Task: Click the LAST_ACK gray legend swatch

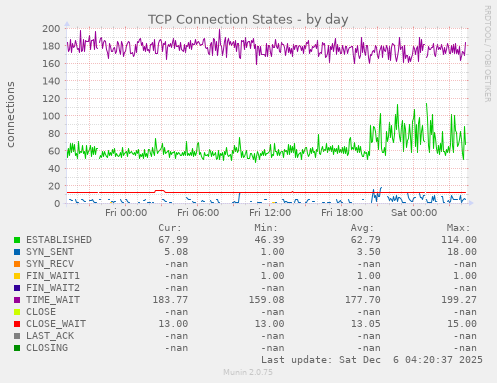Action: [17, 336]
